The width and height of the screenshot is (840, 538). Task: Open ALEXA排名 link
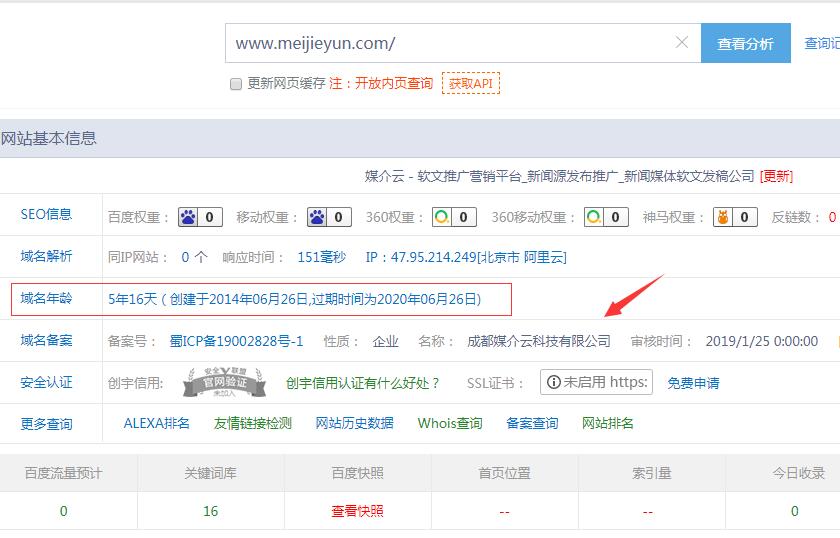click(156, 423)
